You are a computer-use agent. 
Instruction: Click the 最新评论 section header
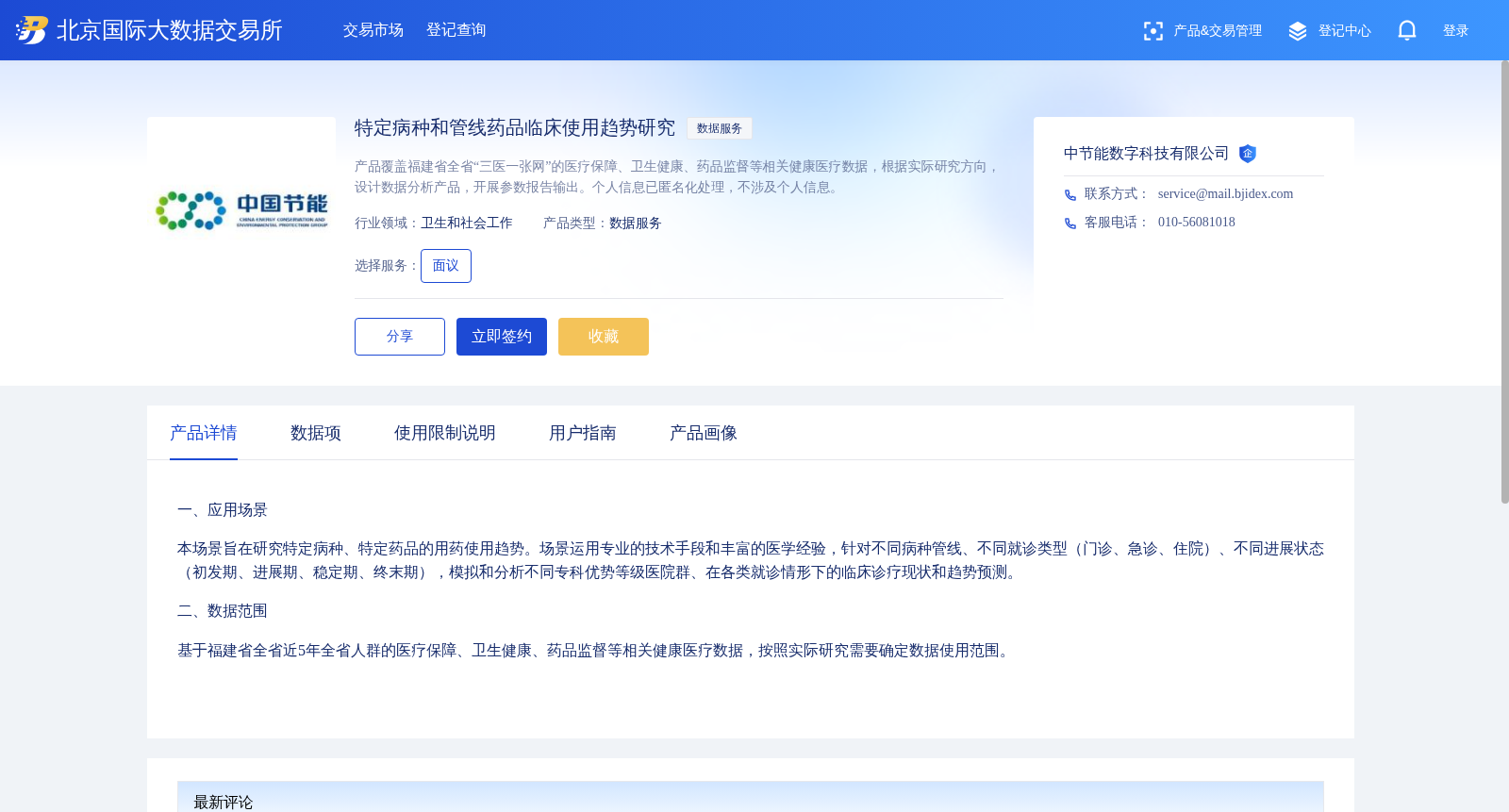pyautogui.click(x=751, y=798)
